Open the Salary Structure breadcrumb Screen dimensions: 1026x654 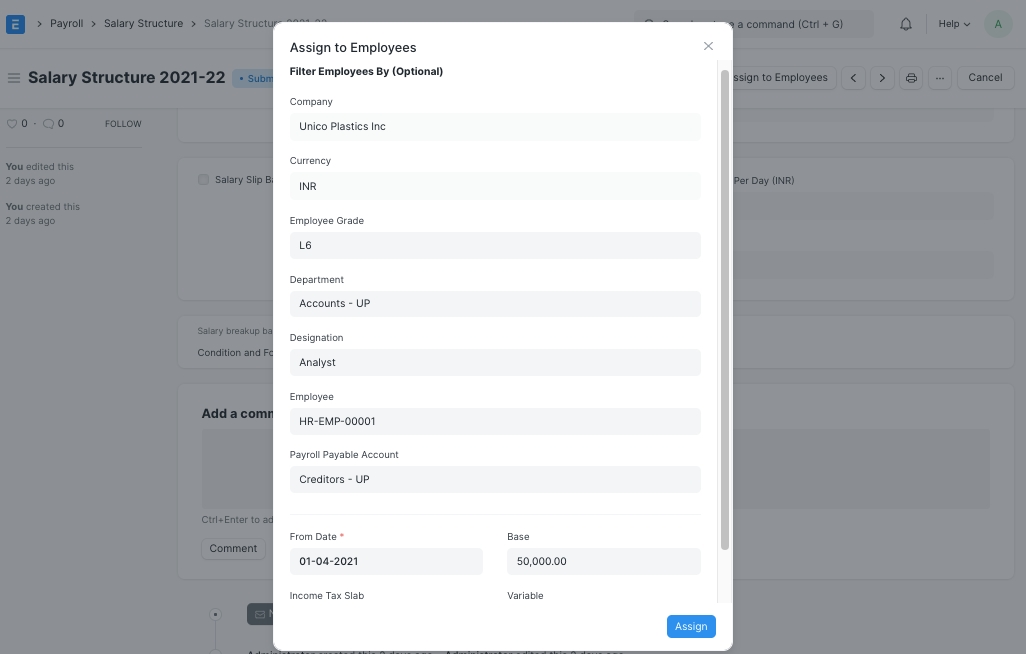tap(143, 23)
